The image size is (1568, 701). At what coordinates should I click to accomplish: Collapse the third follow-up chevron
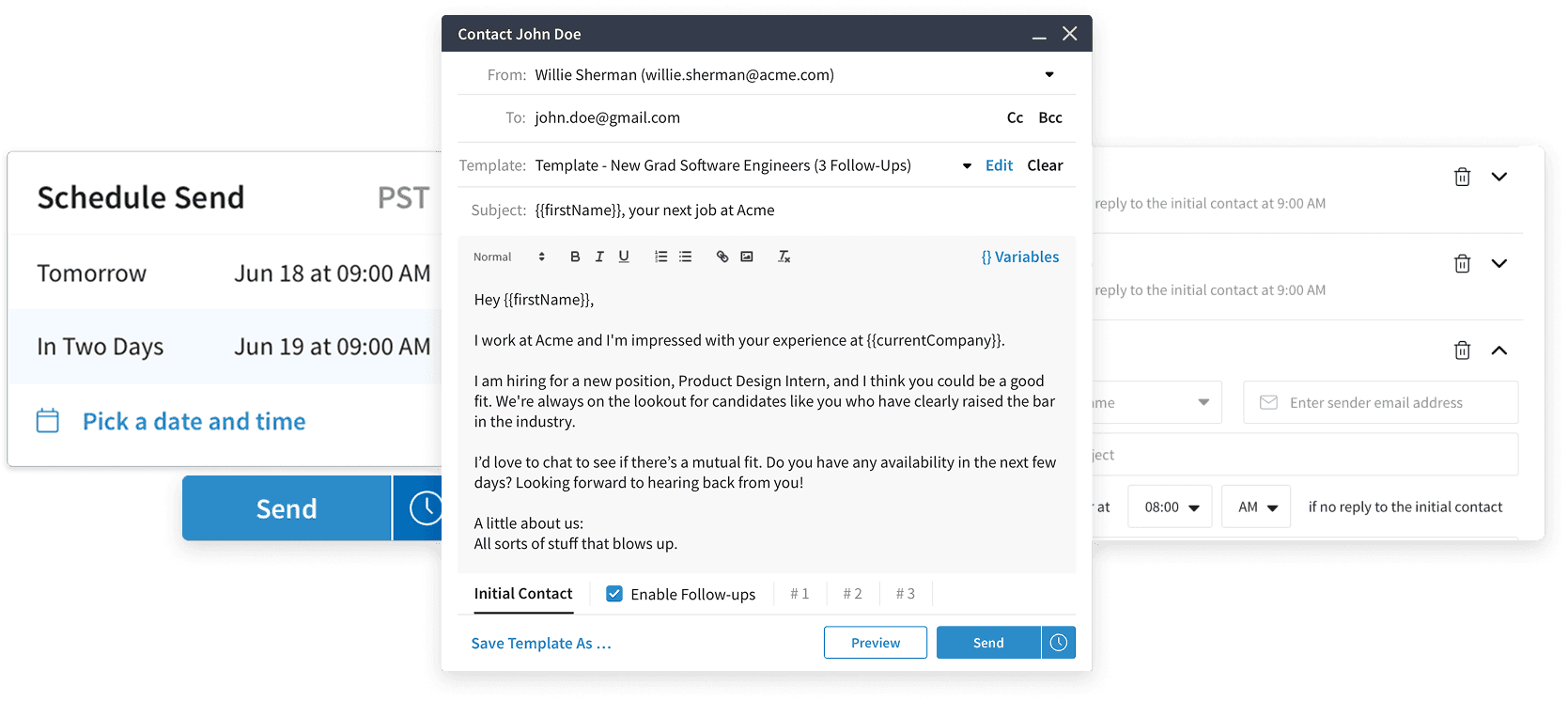tap(1499, 350)
